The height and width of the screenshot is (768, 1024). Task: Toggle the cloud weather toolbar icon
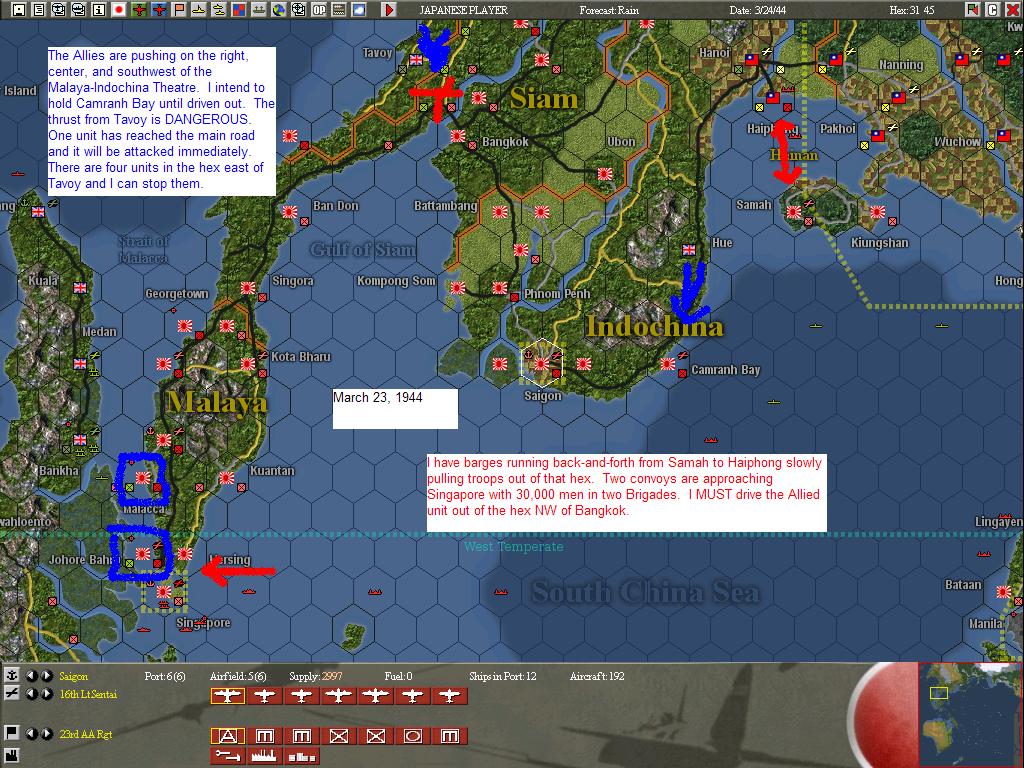coord(359,10)
